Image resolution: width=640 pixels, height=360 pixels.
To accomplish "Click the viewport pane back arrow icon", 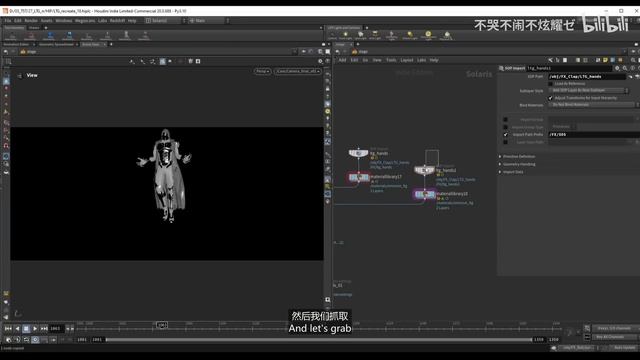I will click(x=6, y=52).
